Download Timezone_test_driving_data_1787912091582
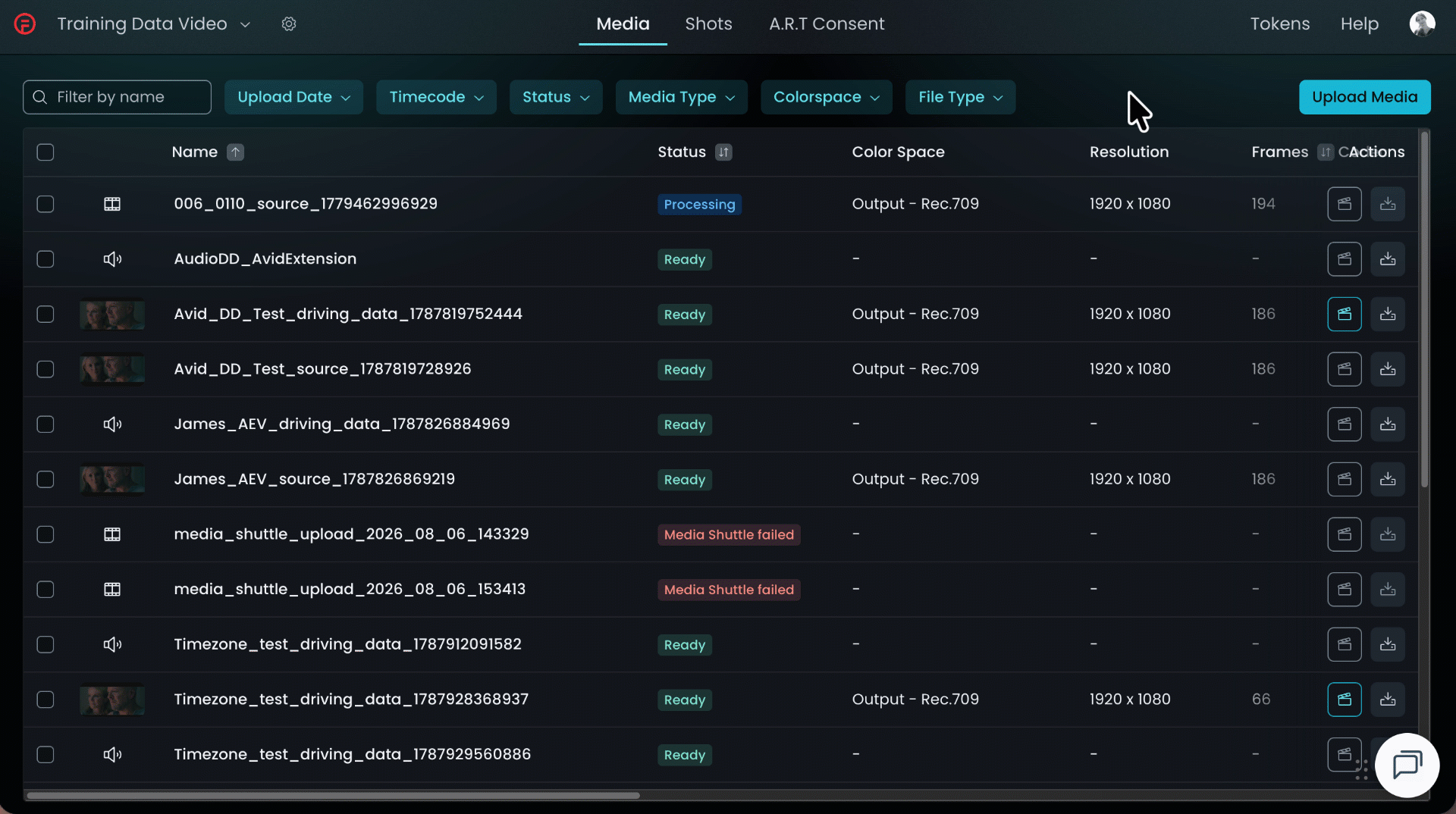The width and height of the screenshot is (1456, 814). [1388, 645]
